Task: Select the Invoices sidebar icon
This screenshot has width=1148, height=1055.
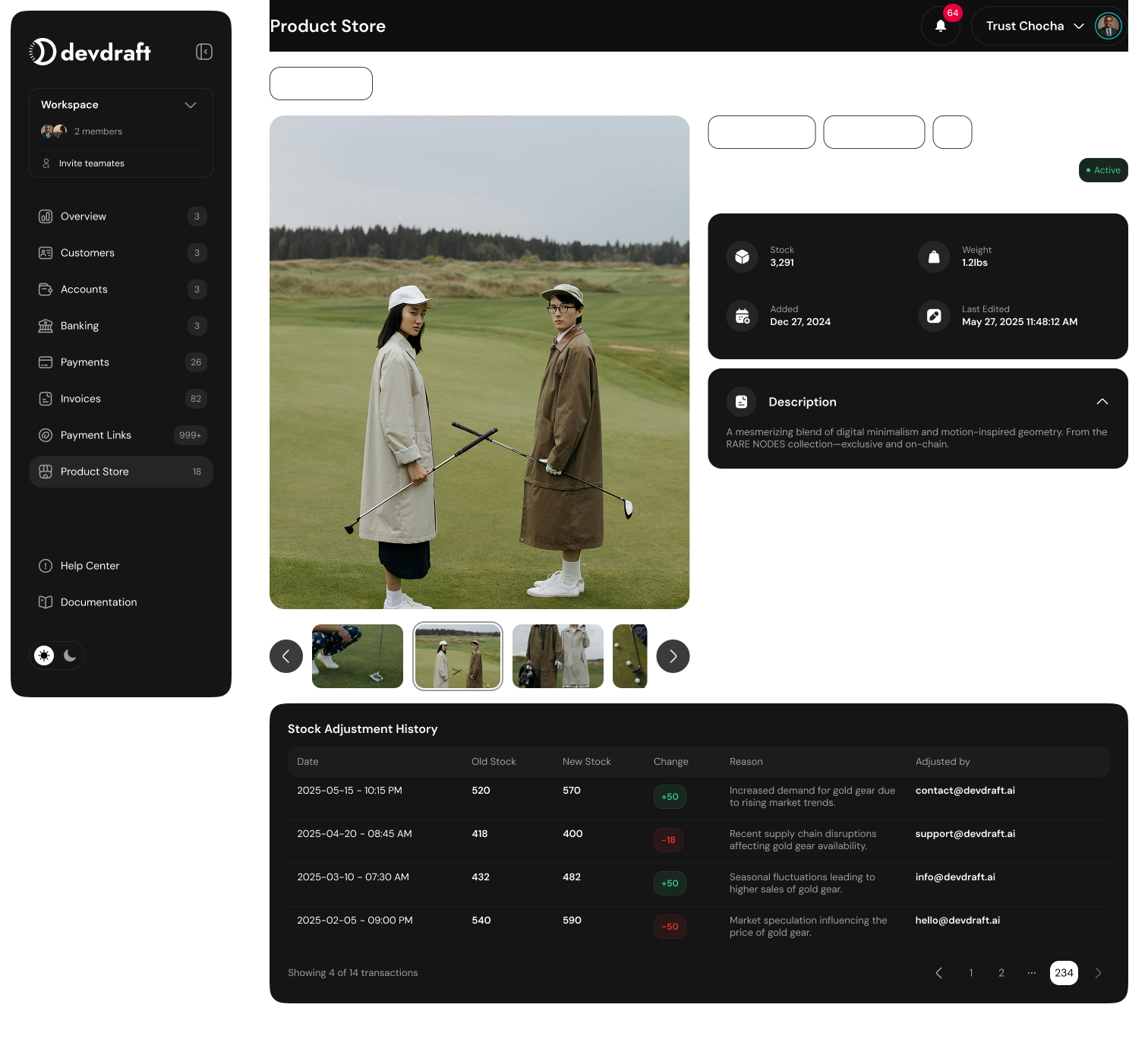Action: [x=46, y=399]
